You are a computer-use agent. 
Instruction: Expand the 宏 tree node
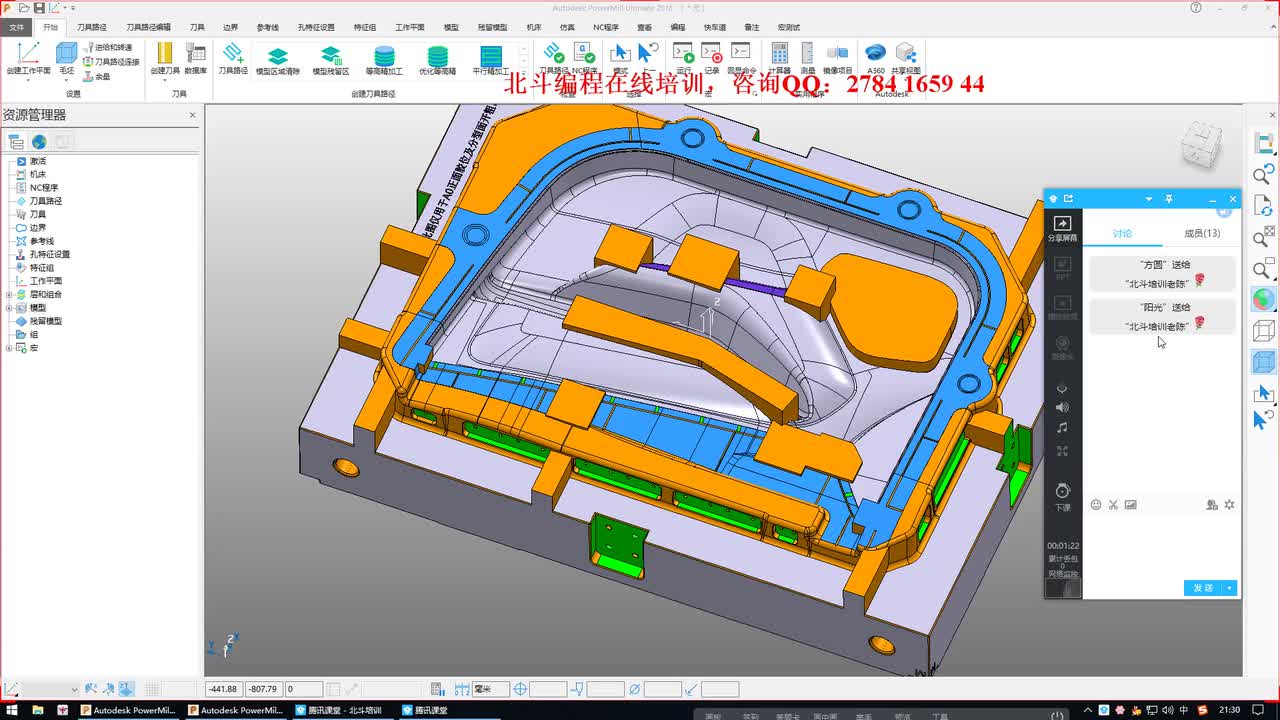point(9,348)
